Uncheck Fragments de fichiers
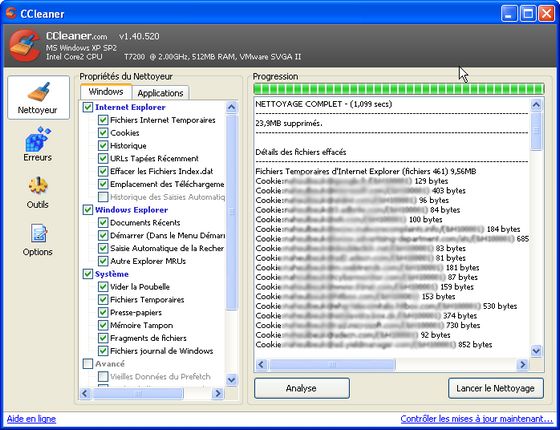The height and width of the screenshot is (430, 560). tap(103, 338)
